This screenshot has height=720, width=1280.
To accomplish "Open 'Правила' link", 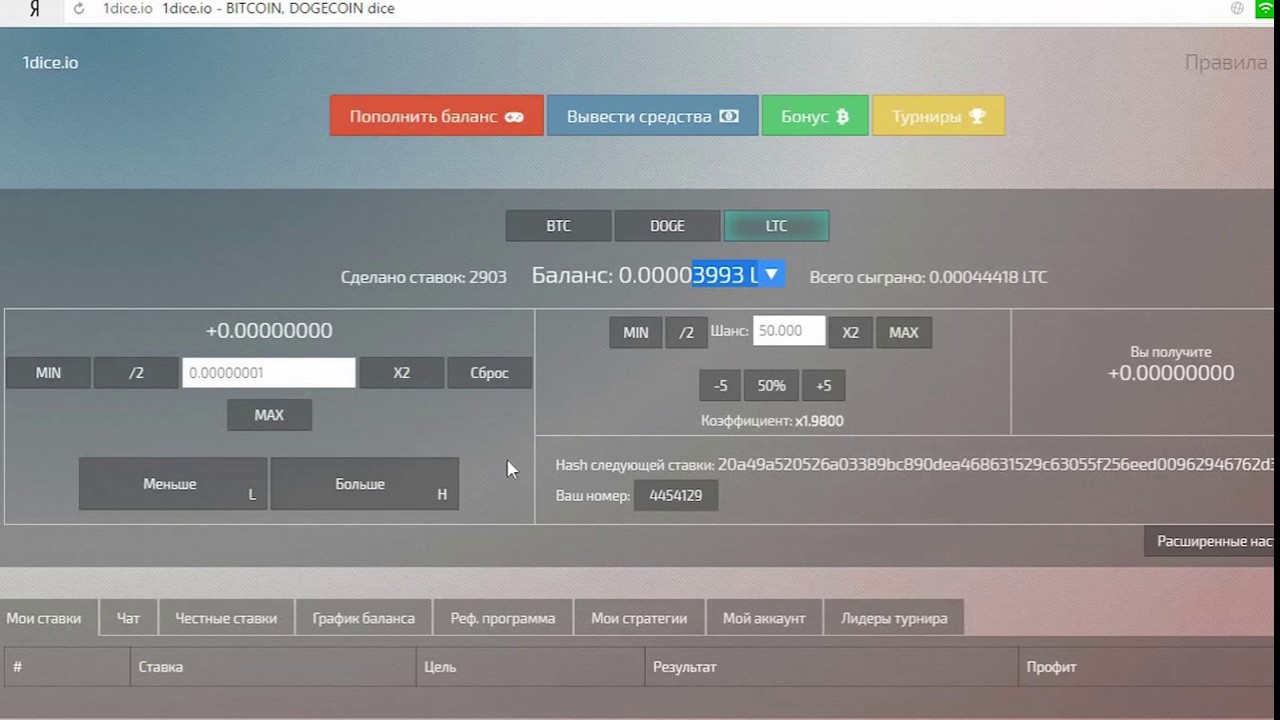I will [1225, 62].
